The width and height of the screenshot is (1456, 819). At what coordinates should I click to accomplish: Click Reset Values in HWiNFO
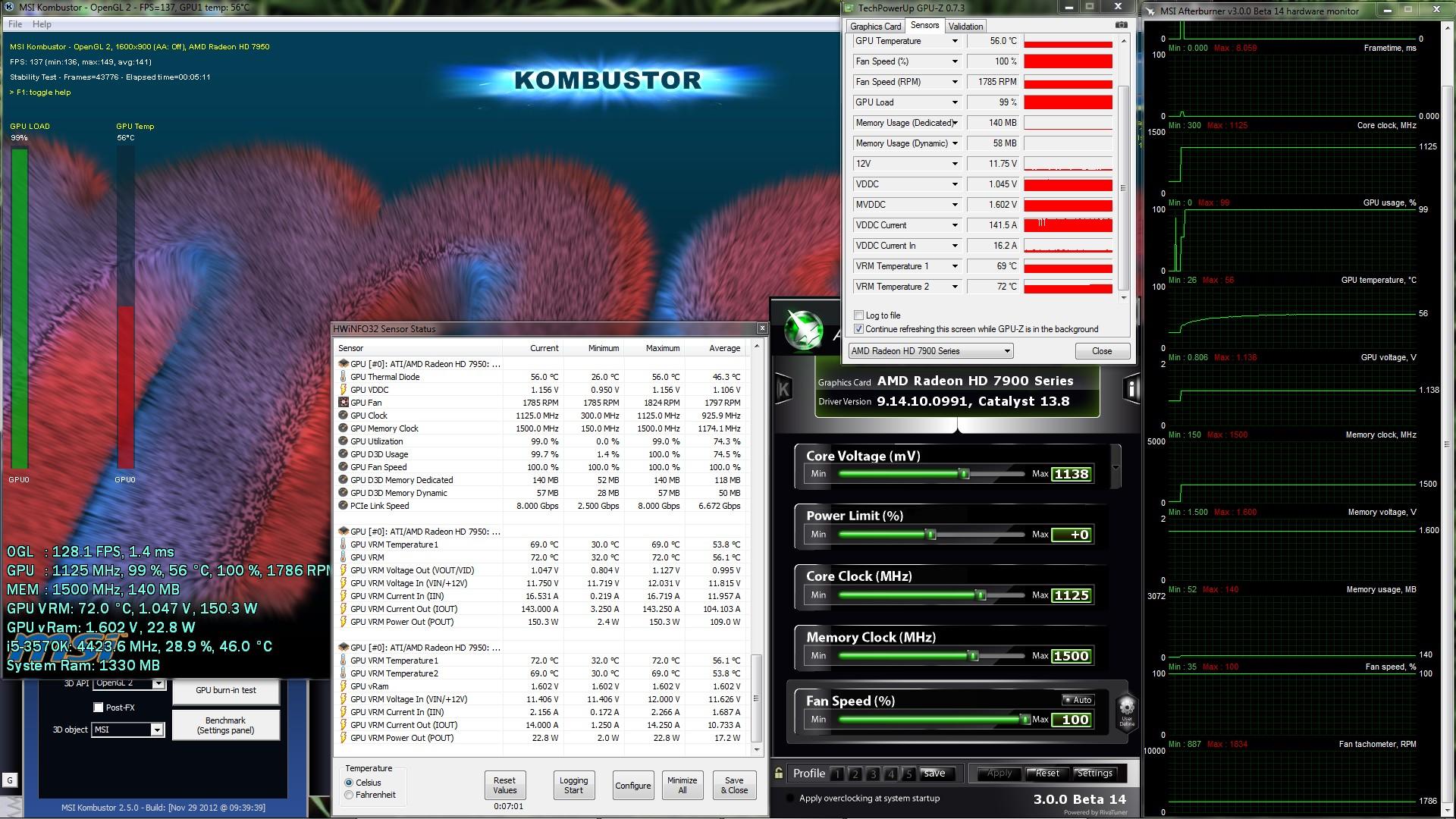pyautogui.click(x=504, y=785)
